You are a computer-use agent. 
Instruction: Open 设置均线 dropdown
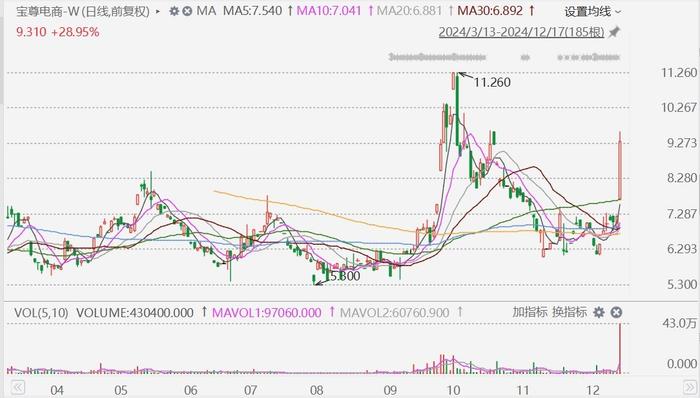tap(592, 12)
